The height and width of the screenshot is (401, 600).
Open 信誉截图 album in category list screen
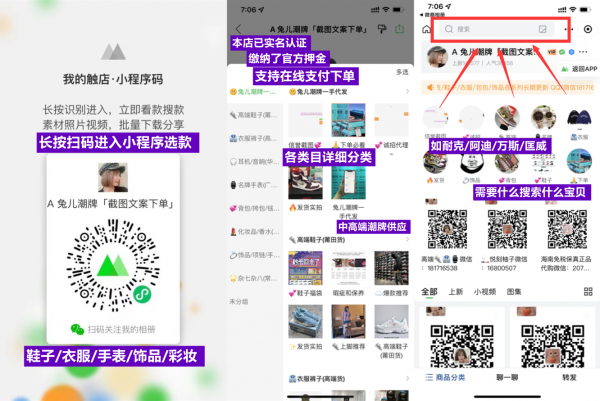pyautogui.click(x=305, y=120)
